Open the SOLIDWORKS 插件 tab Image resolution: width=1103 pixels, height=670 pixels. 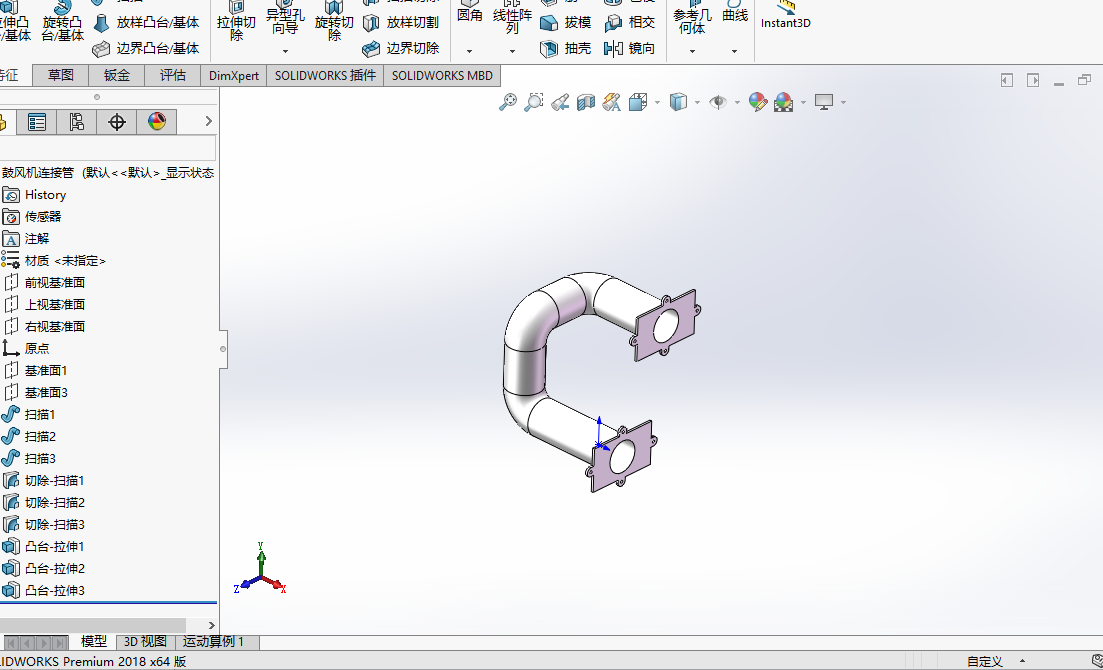[325, 75]
